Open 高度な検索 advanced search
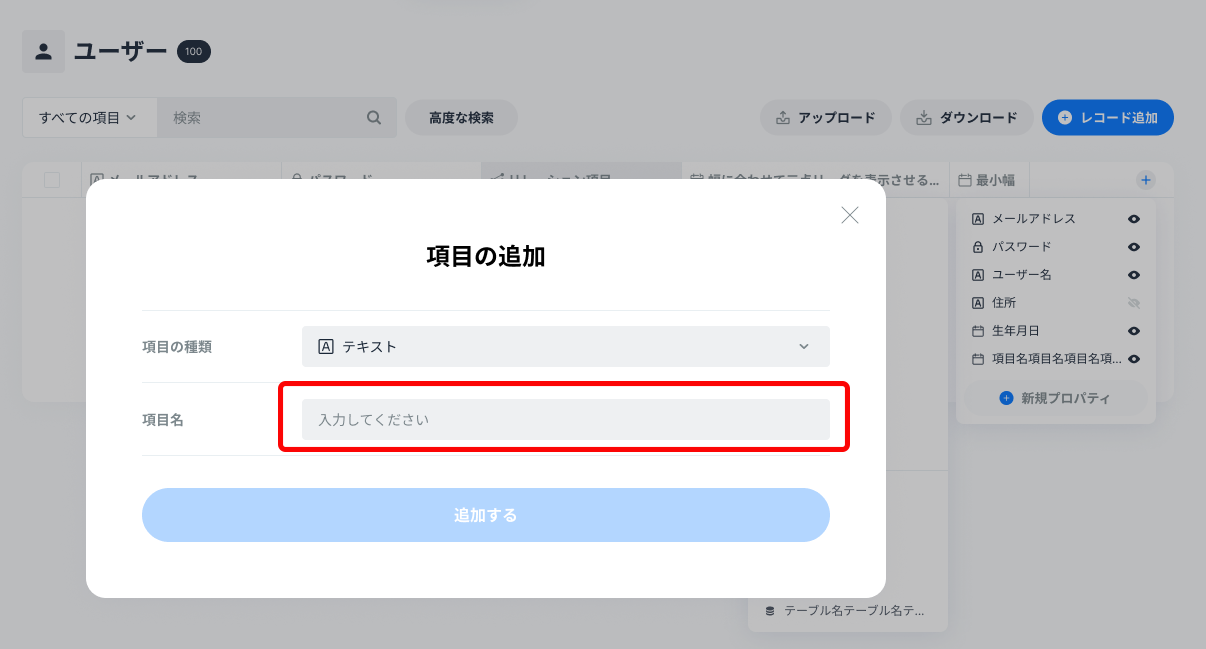 [x=461, y=117]
